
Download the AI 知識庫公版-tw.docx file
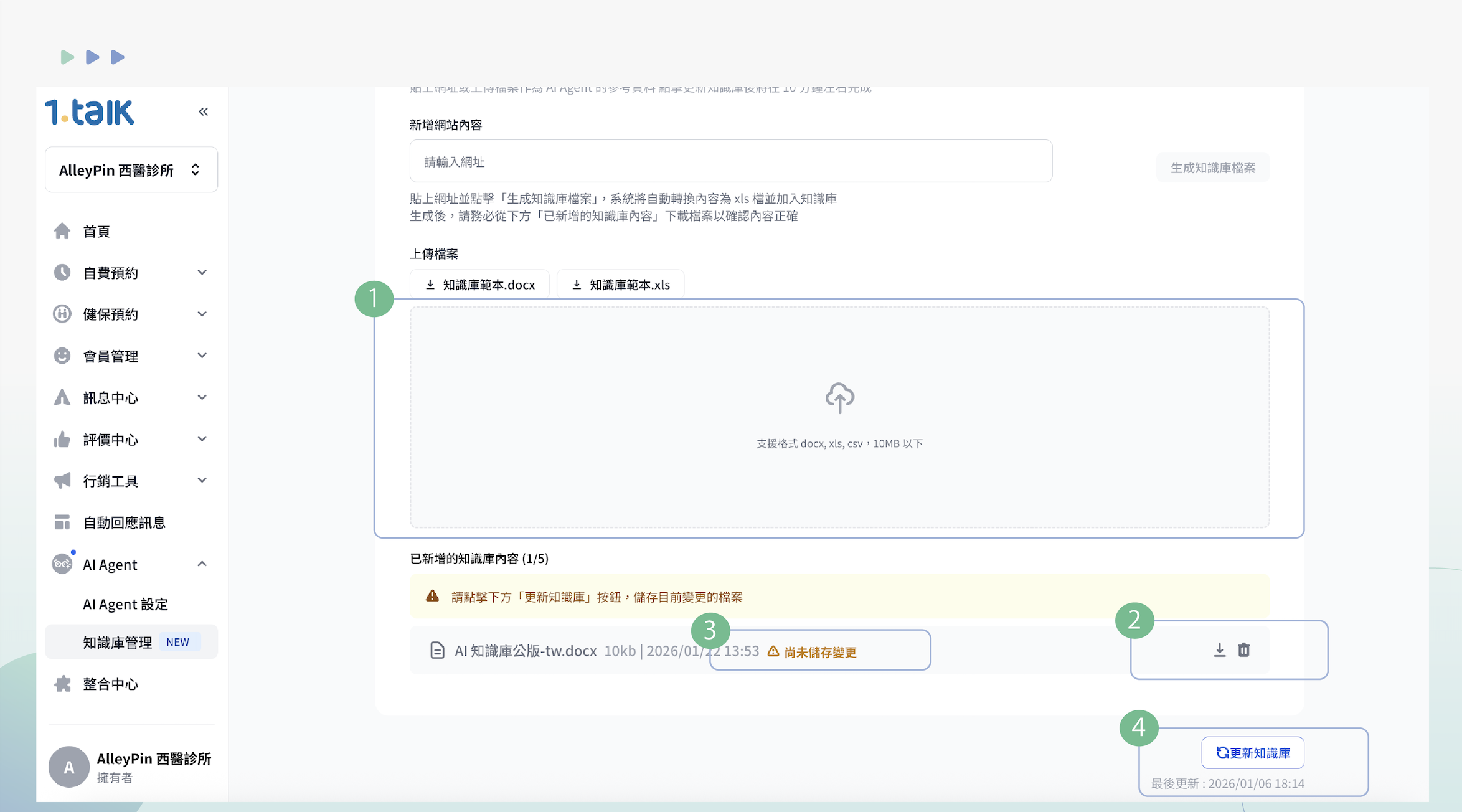pos(1219,650)
